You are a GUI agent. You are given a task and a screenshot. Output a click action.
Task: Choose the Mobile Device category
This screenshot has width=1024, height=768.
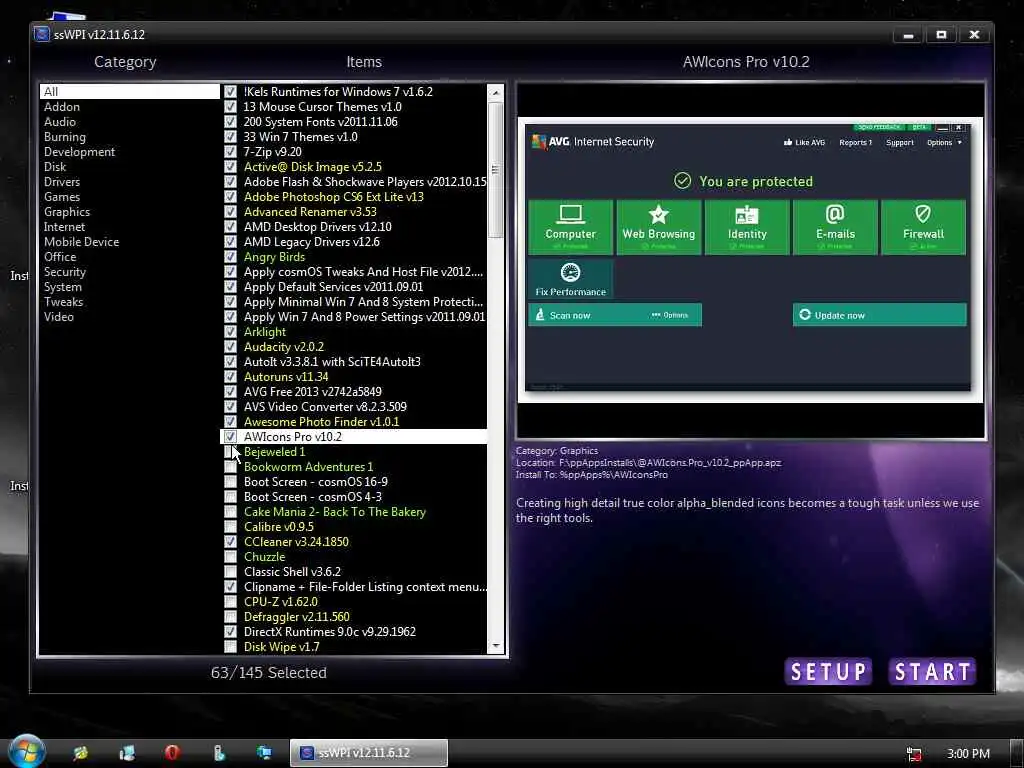[x=82, y=242]
